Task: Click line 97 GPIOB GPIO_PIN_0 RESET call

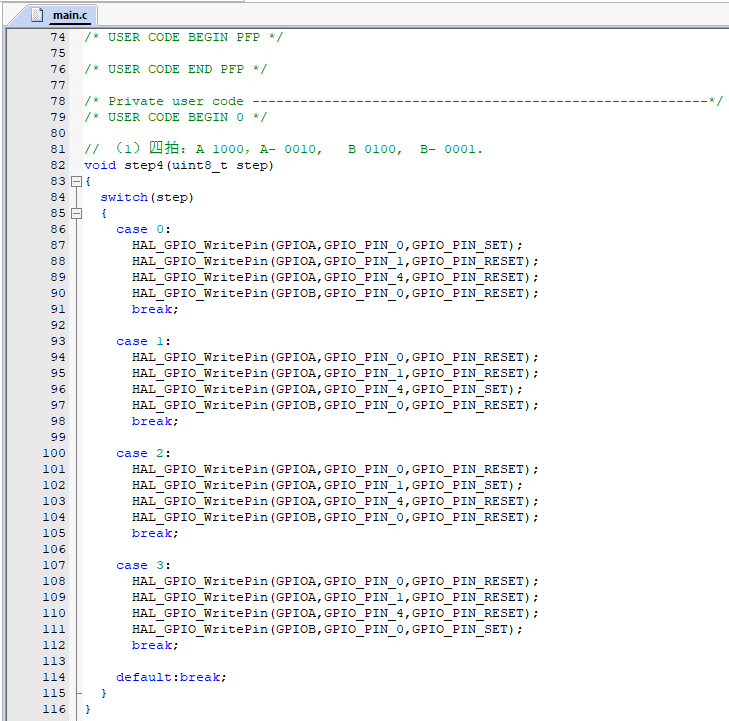Action: [335, 405]
